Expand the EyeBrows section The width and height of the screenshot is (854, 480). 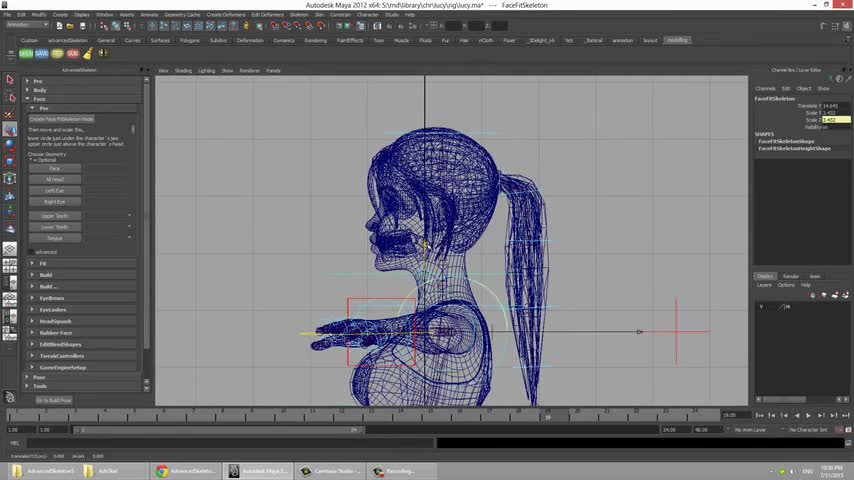52,298
